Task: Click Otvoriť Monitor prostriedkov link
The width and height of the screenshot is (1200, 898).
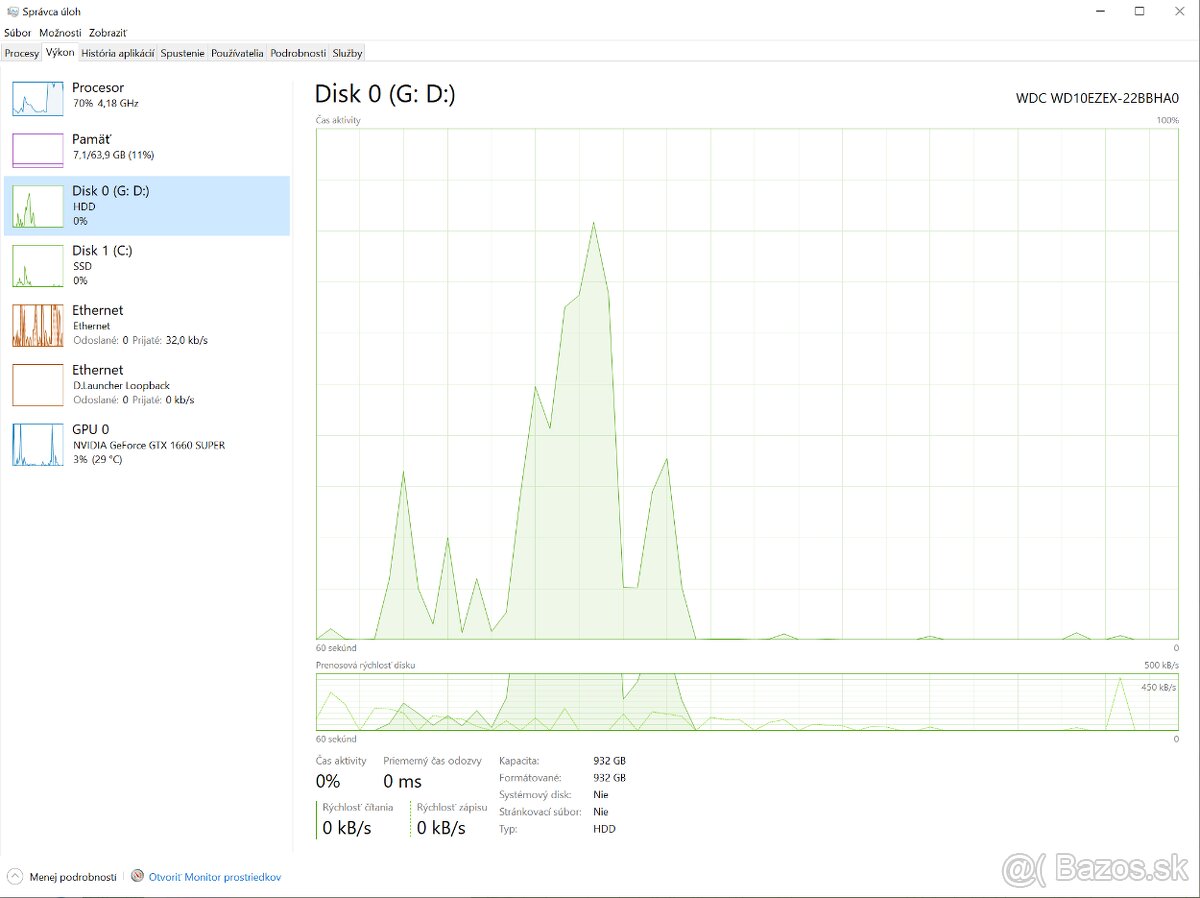Action: point(215,877)
